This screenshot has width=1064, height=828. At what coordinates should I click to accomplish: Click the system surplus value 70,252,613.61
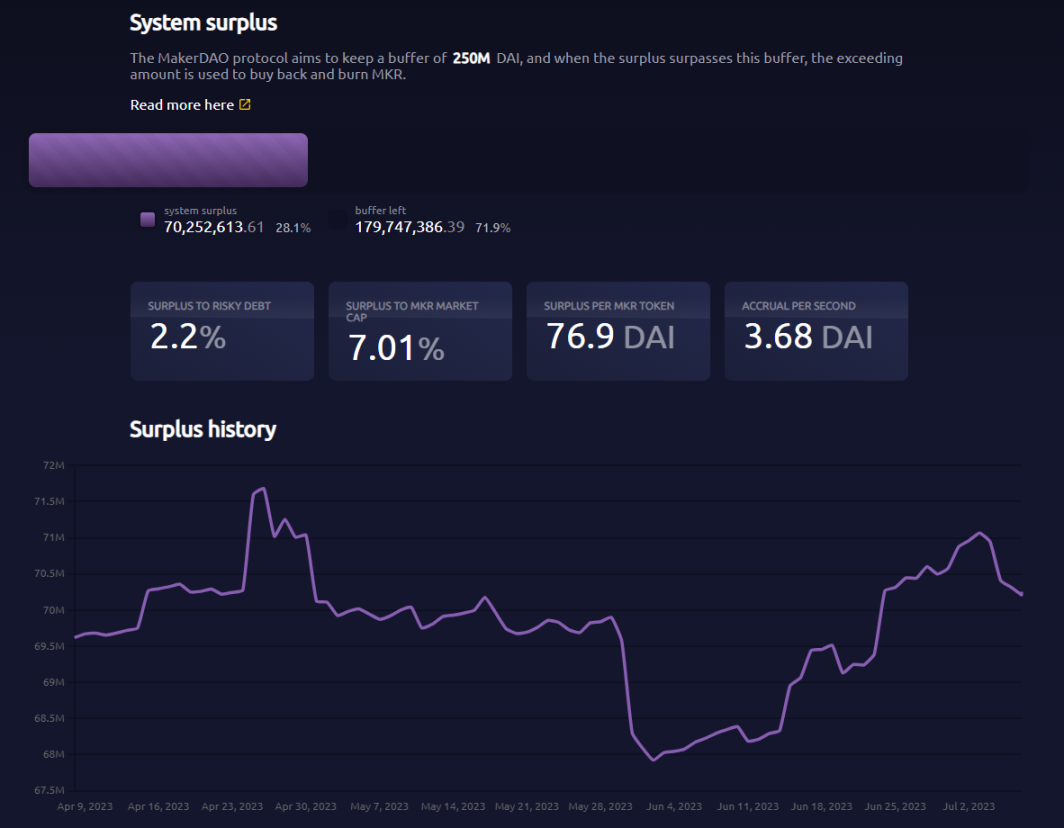[x=214, y=227]
